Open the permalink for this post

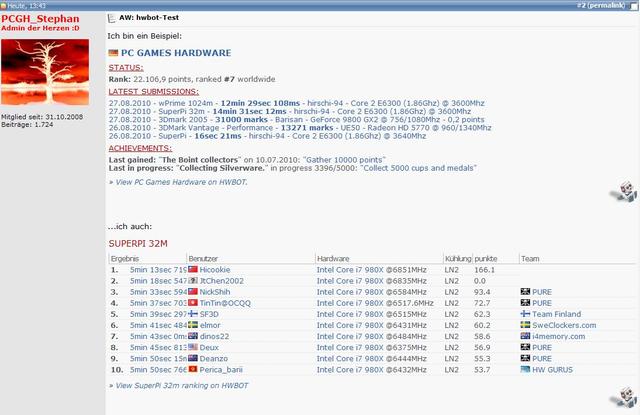[606, 5]
